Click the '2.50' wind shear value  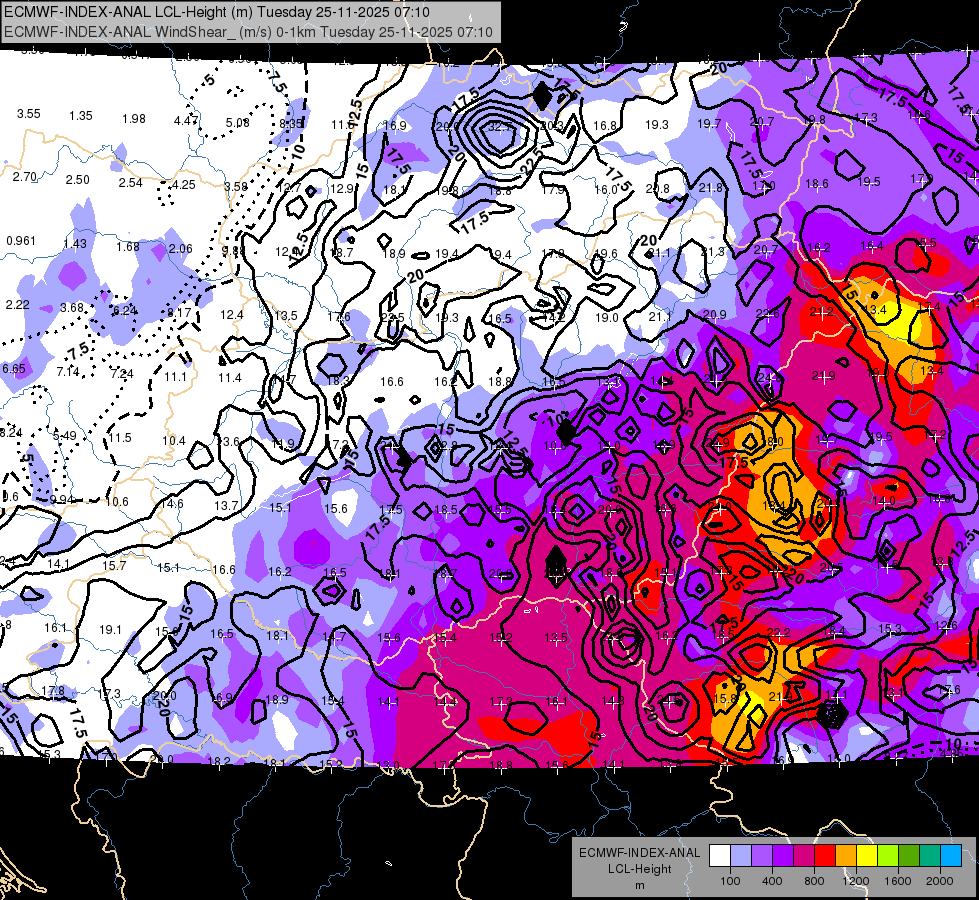[77, 180]
